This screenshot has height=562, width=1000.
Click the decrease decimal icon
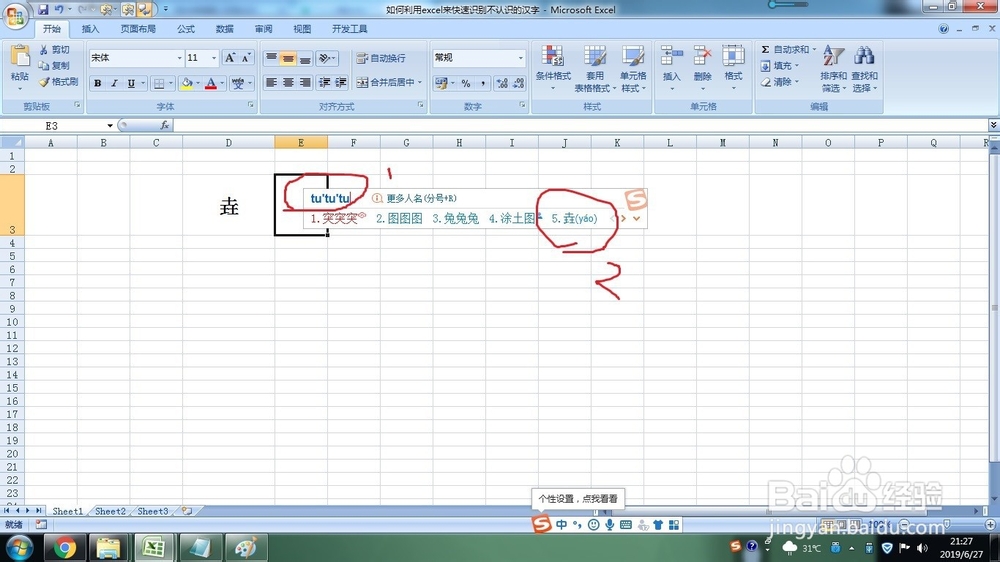click(x=518, y=83)
